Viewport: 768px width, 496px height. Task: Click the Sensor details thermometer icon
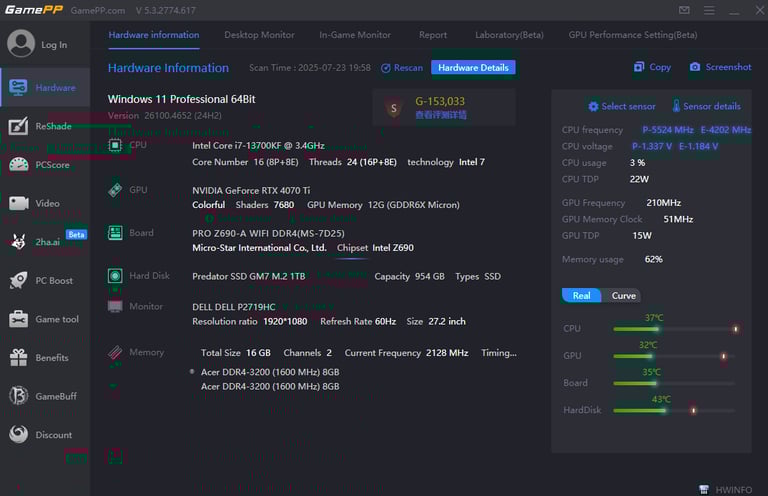pos(676,106)
